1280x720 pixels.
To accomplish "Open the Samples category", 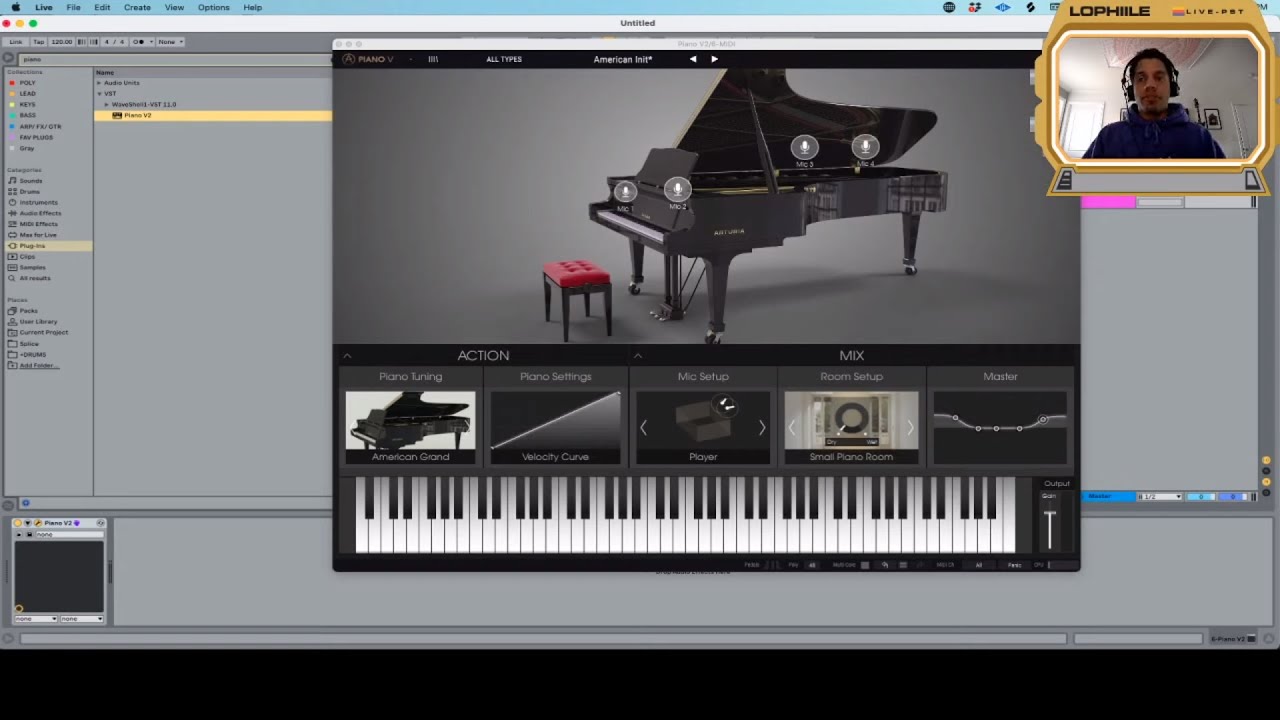I will point(32,267).
